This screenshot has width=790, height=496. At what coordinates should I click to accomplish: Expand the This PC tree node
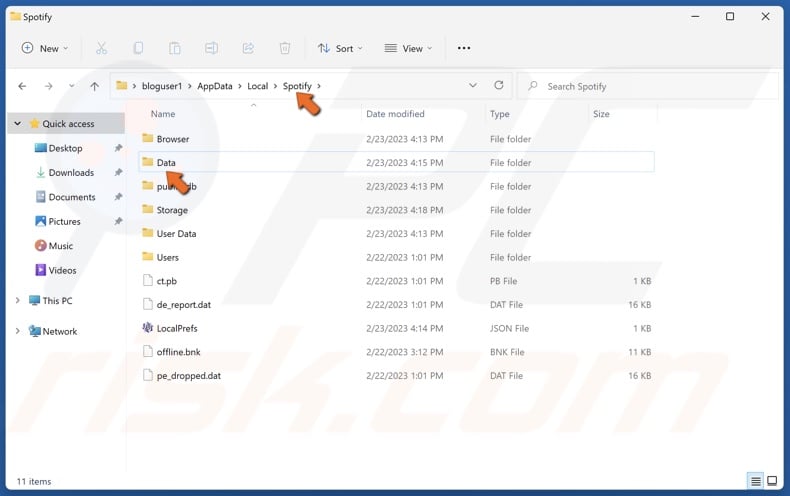click(17, 301)
